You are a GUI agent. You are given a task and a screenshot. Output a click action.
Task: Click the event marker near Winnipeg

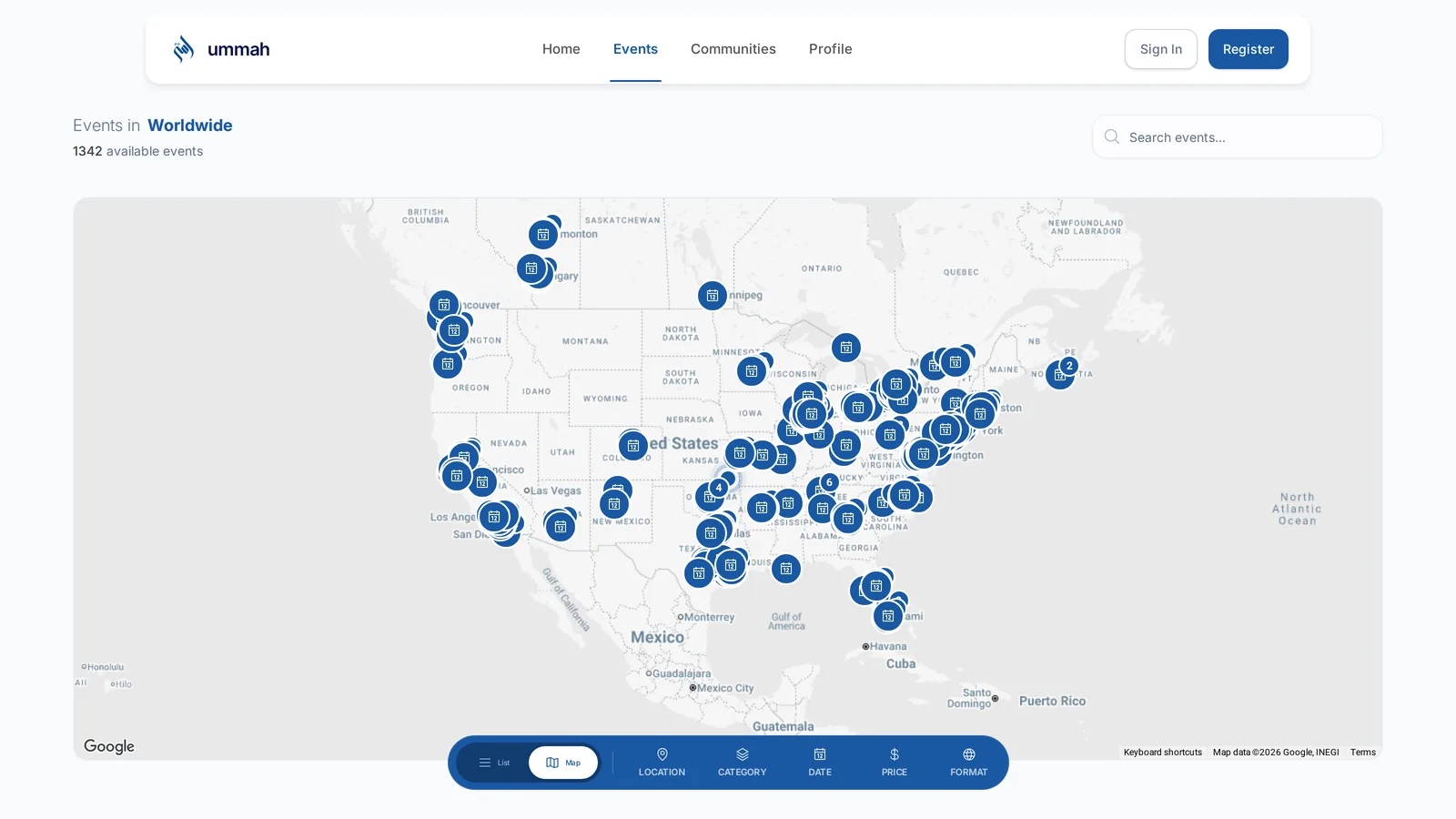coord(713,296)
